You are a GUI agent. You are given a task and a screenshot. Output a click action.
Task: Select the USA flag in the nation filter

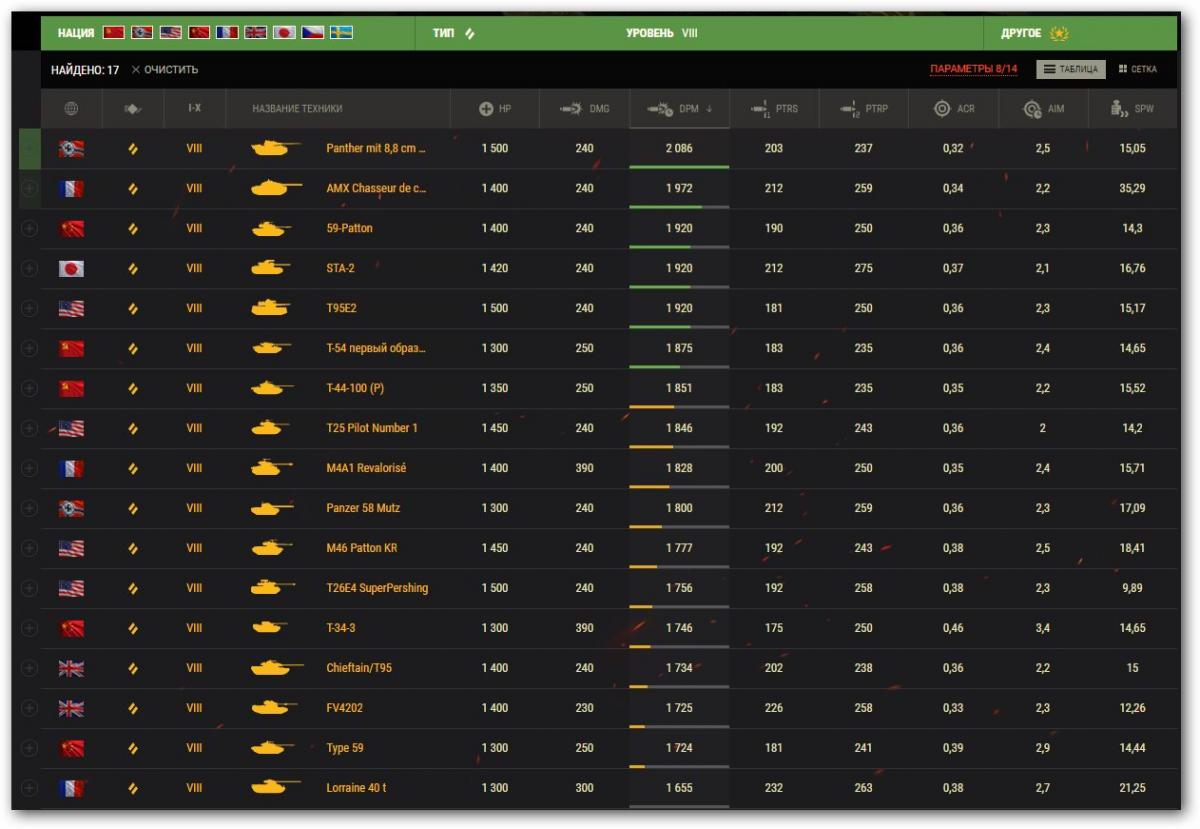click(x=170, y=33)
